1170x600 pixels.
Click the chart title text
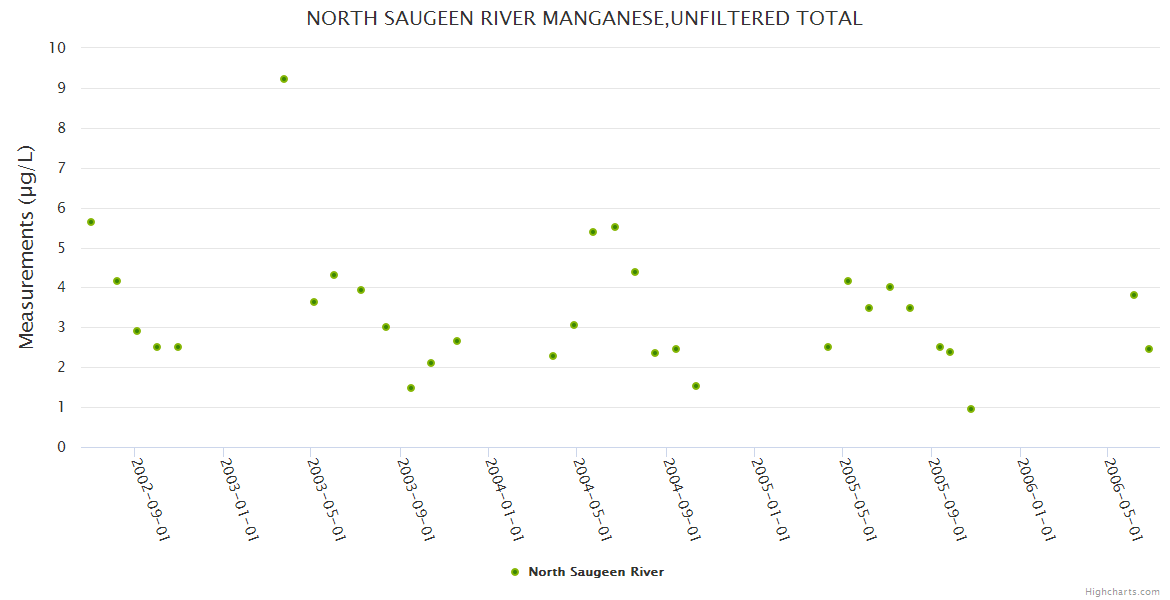pyautogui.click(x=584, y=19)
